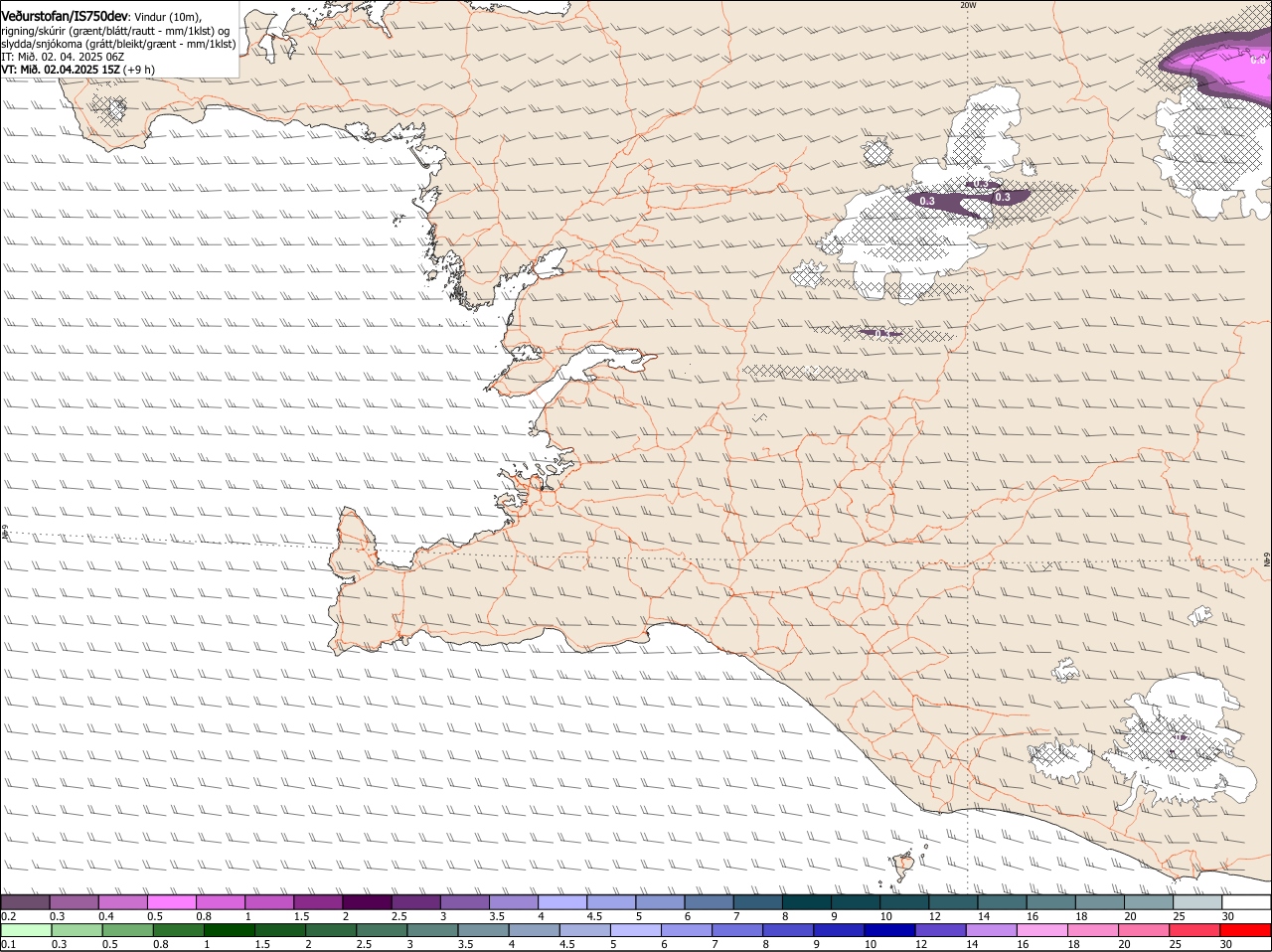The height and width of the screenshot is (952, 1272).
Task: Pick the purple 12 swatch in the lower rain bar
Action: tap(939, 930)
